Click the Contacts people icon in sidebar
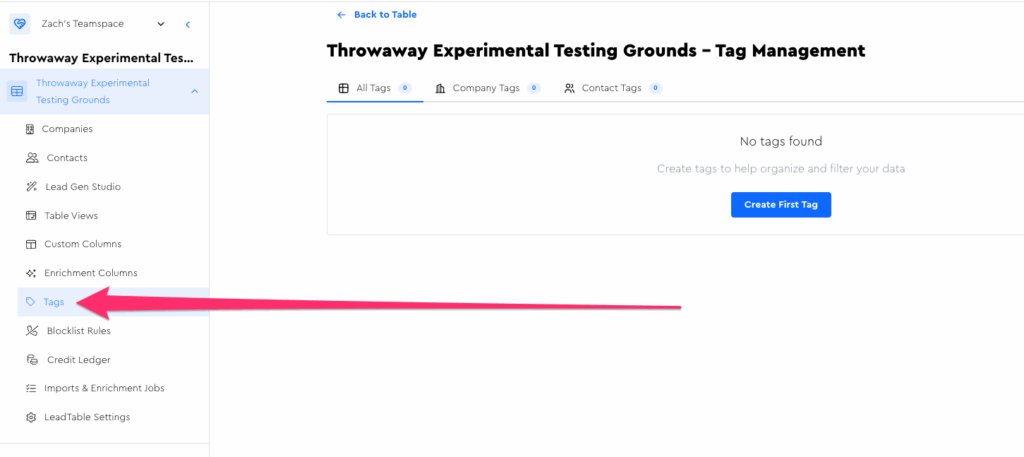The width and height of the screenshot is (1024, 457). pyautogui.click(x=32, y=158)
